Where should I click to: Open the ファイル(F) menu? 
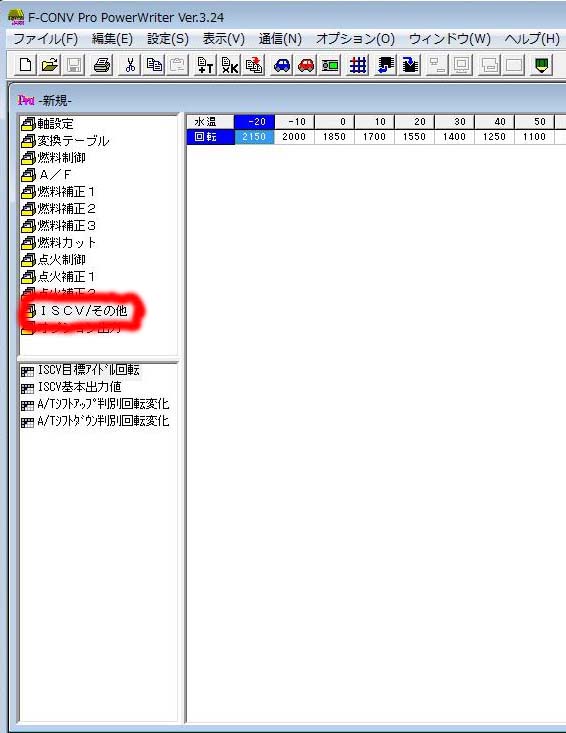click(45, 39)
